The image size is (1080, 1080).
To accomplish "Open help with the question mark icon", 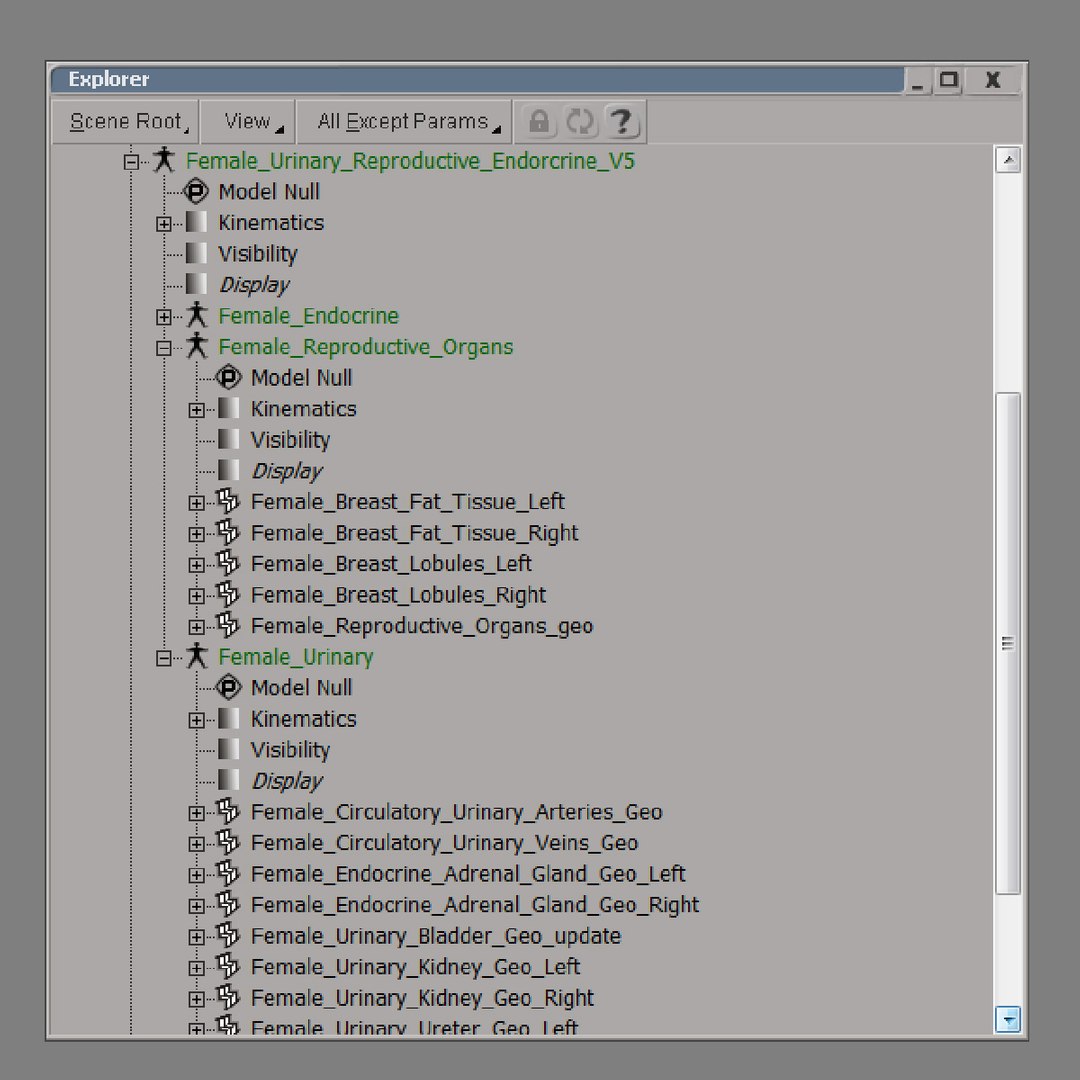I will pos(622,122).
